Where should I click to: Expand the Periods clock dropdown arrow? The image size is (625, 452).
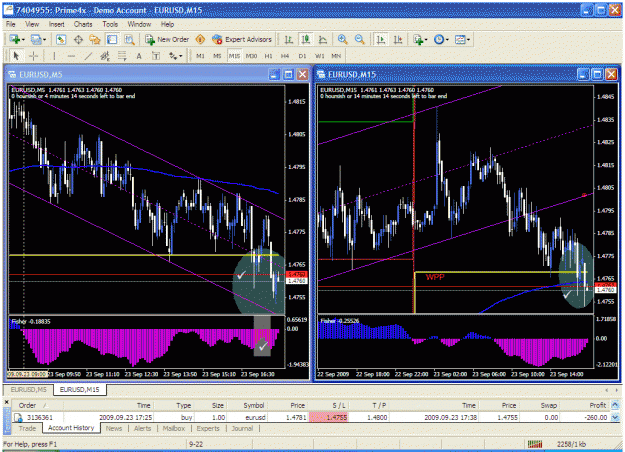pyautogui.click(x=447, y=39)
